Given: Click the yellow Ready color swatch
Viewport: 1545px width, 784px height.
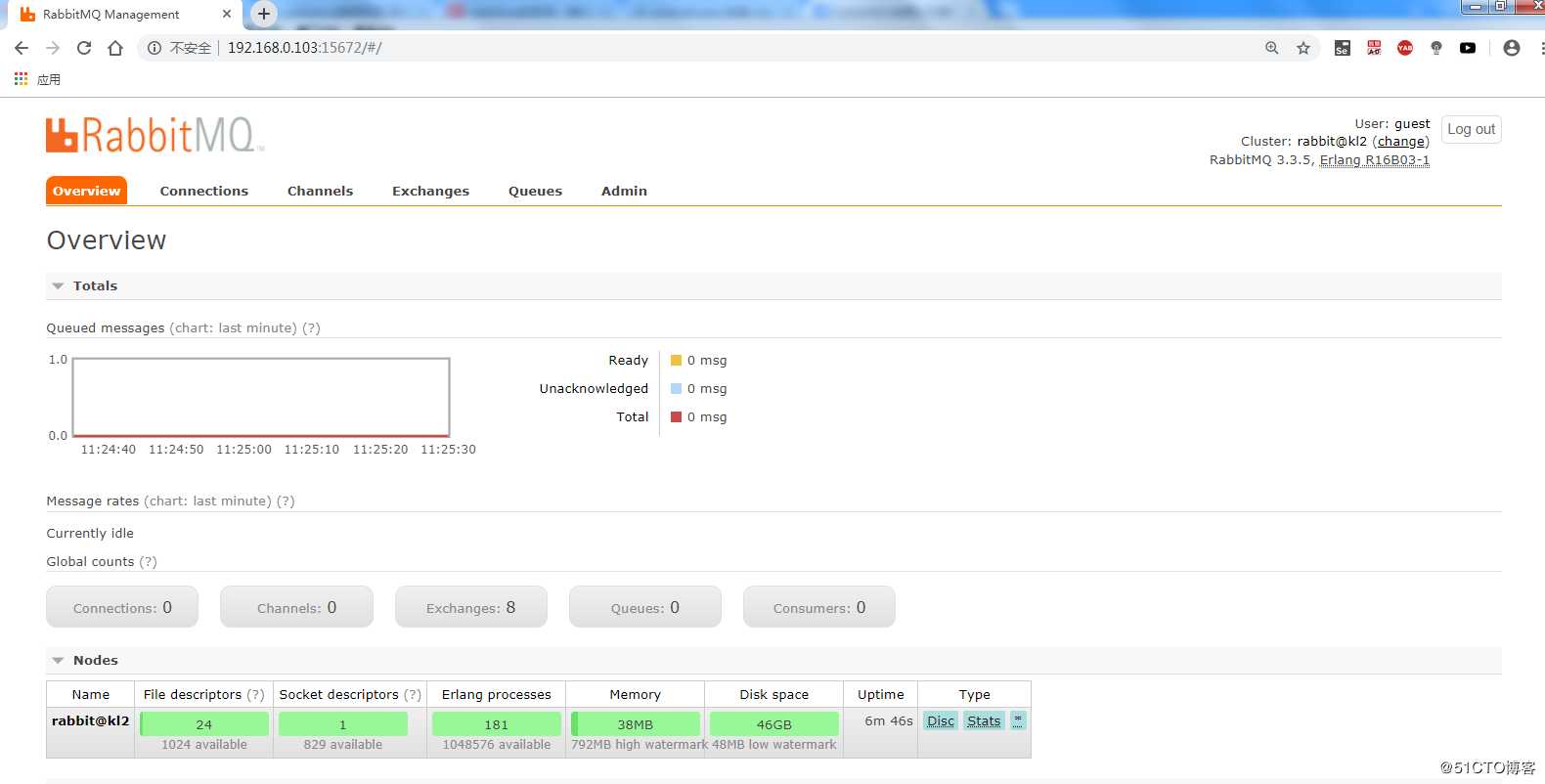Looking at the screenshot, I should tap(676, 360).
